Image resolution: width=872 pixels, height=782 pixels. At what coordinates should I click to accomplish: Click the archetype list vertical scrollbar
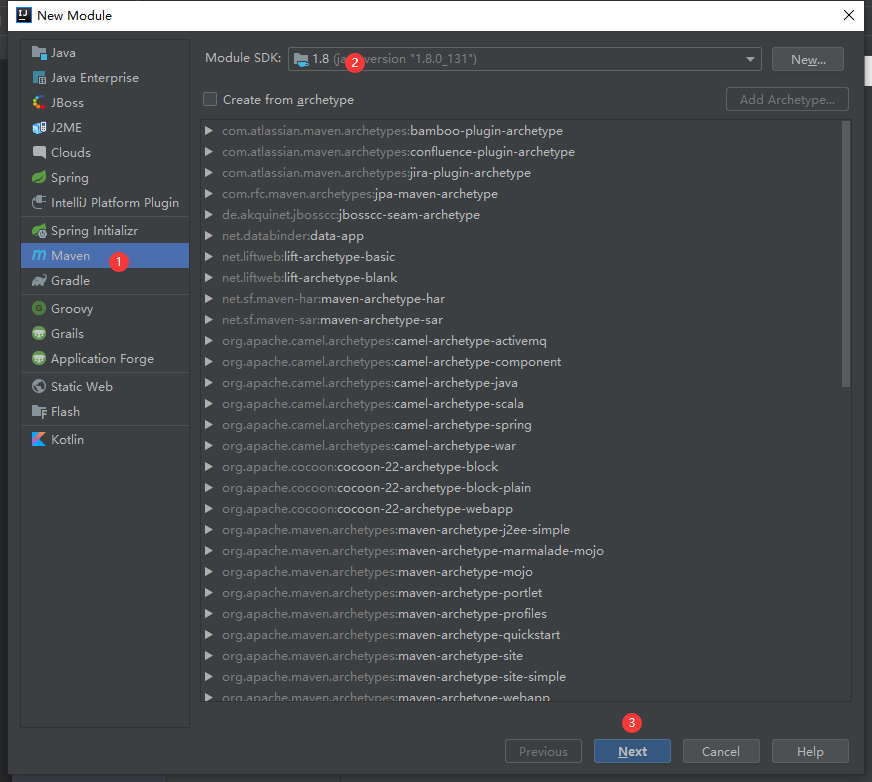(x=846, y=254)
